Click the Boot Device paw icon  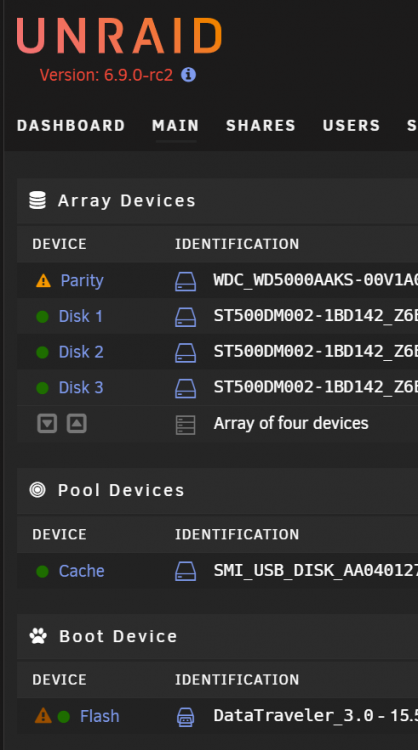[x=38, y=636]
